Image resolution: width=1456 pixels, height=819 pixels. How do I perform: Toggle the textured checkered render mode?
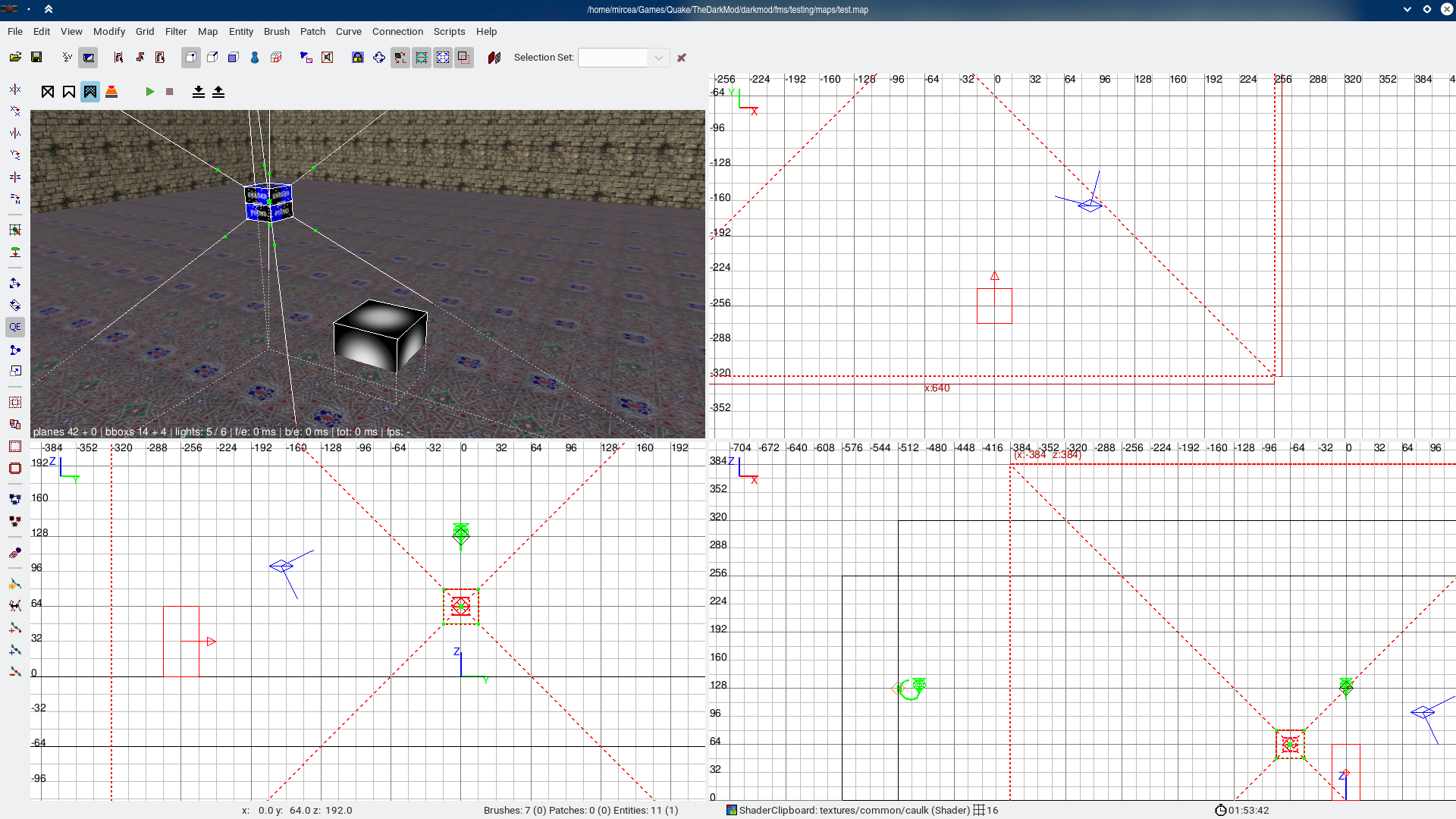pyautogui.click(x=90, y=92)
